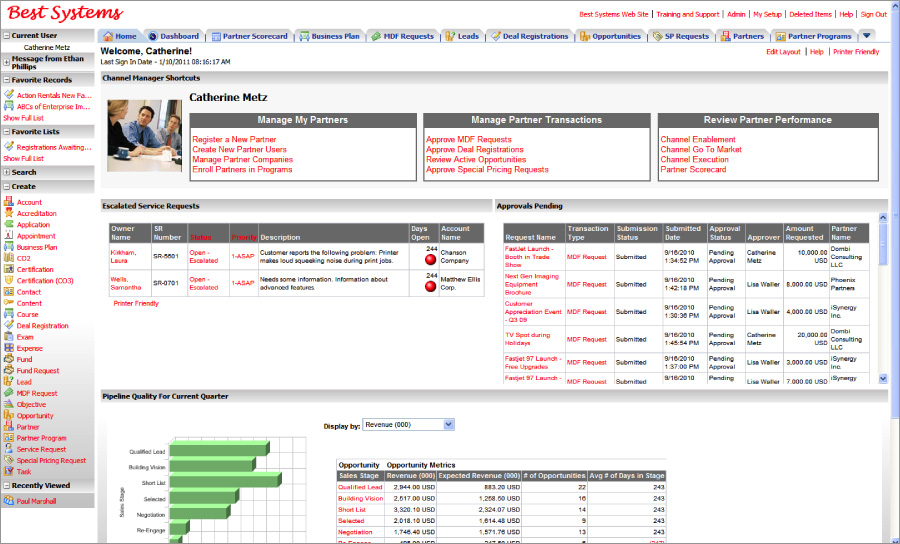The height and width of the screenshot is (544, 900).
Task: Click the red status indicator for SR-5601
Action: [x=431, y=259]
